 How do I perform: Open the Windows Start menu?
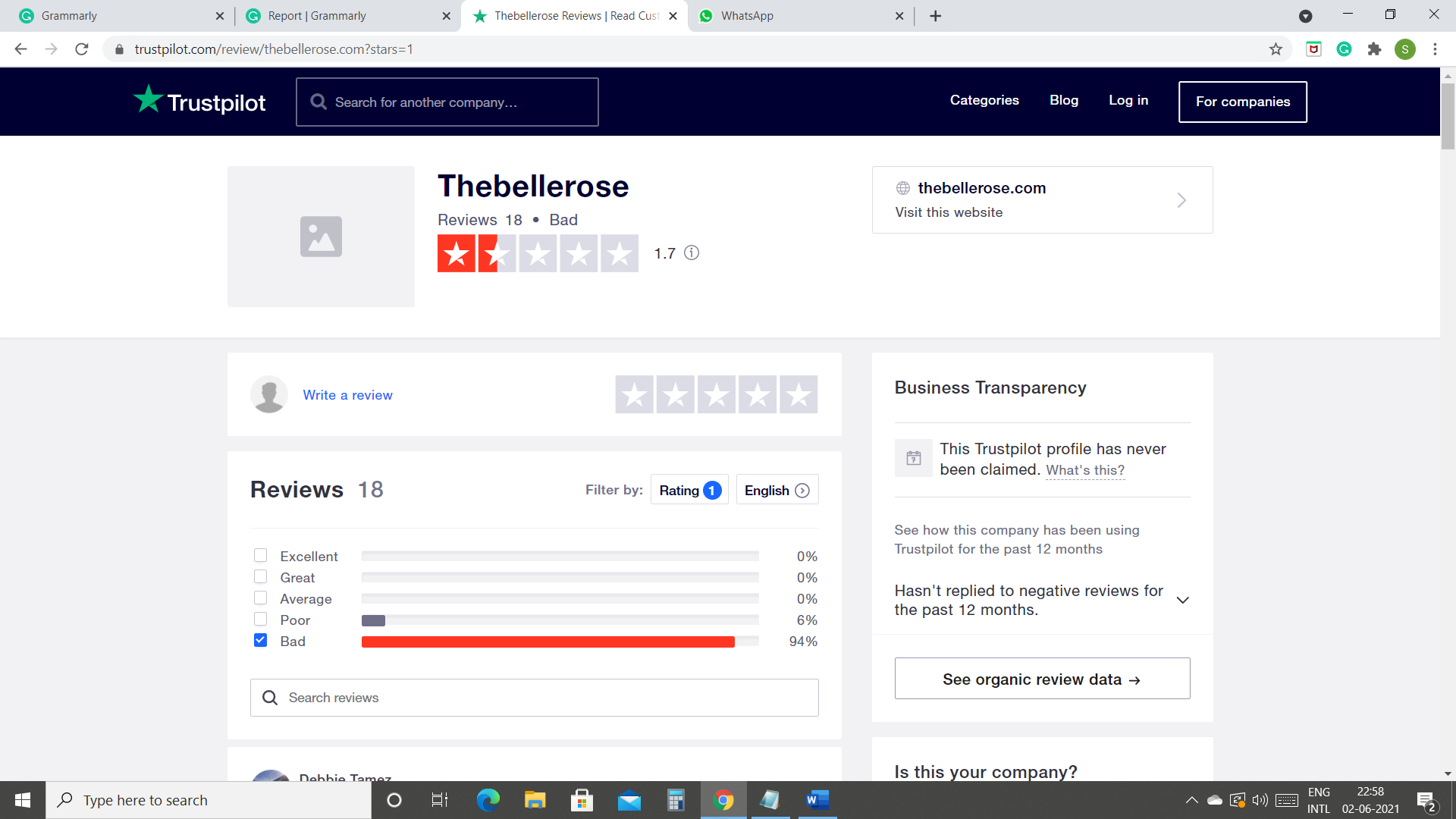[23, 800]
